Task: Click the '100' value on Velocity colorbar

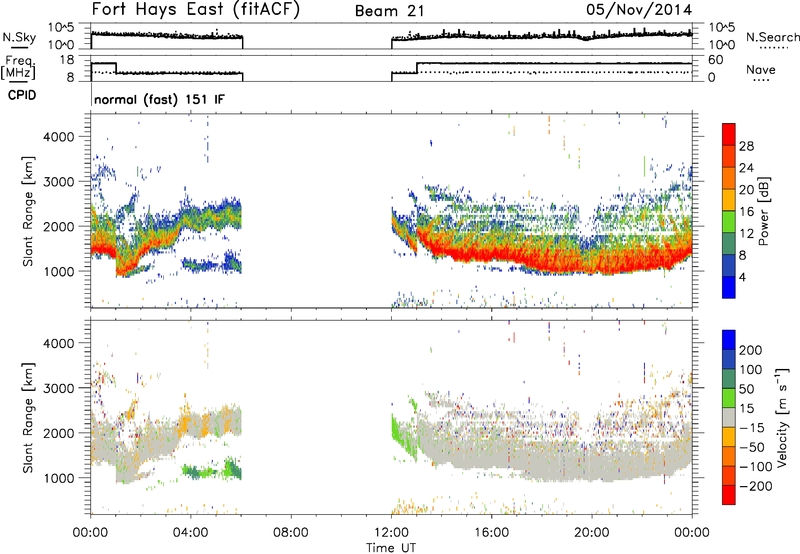Action: click(751, 370)
